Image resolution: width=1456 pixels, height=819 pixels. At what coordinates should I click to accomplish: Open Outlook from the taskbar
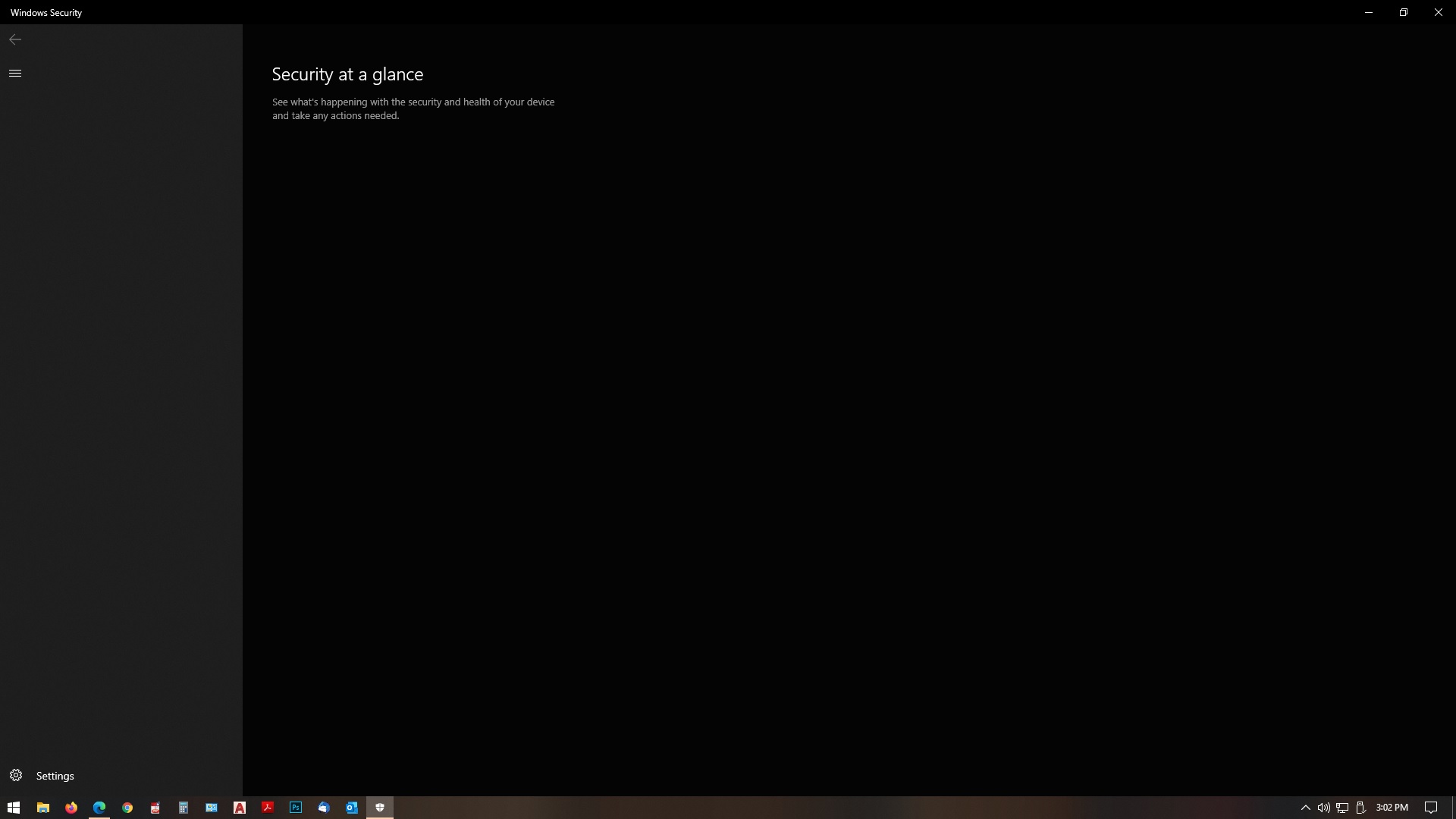(x=352, y=808)
